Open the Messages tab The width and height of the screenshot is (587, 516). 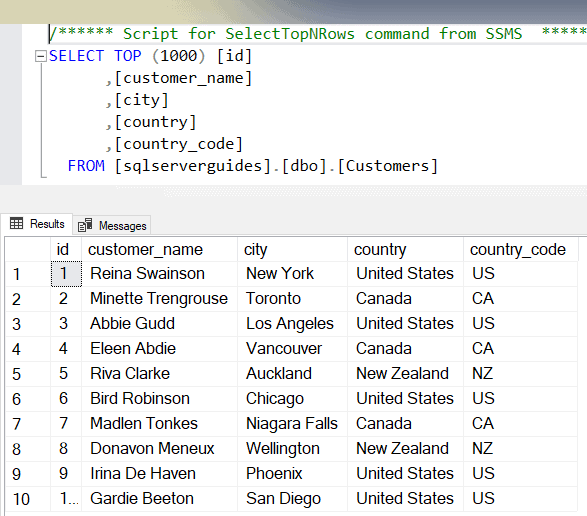[112, 225]
